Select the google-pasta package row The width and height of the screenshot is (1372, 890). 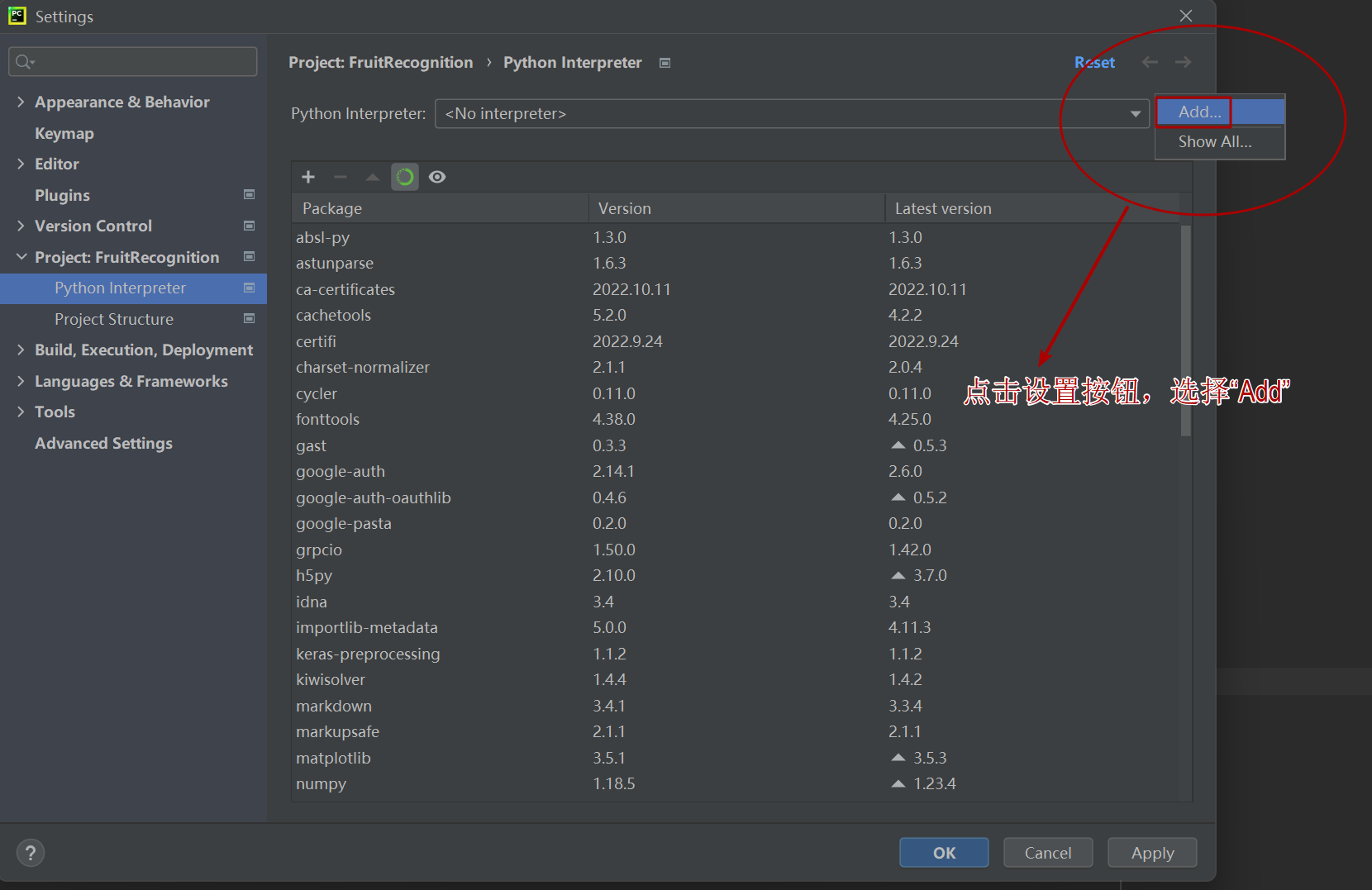pos(736,523)
